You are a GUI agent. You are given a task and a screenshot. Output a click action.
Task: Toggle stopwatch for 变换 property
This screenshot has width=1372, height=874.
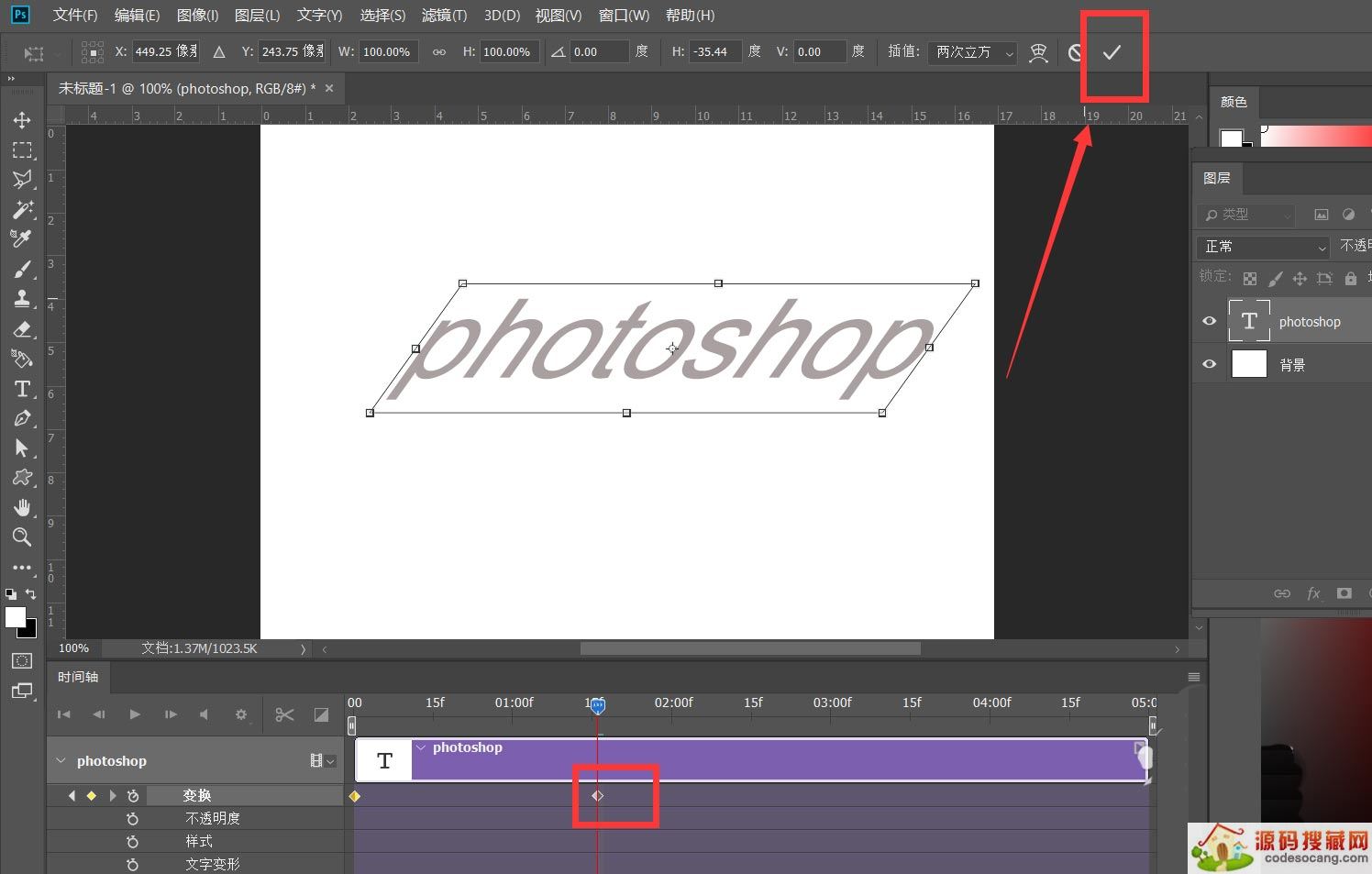click(133, 796)
